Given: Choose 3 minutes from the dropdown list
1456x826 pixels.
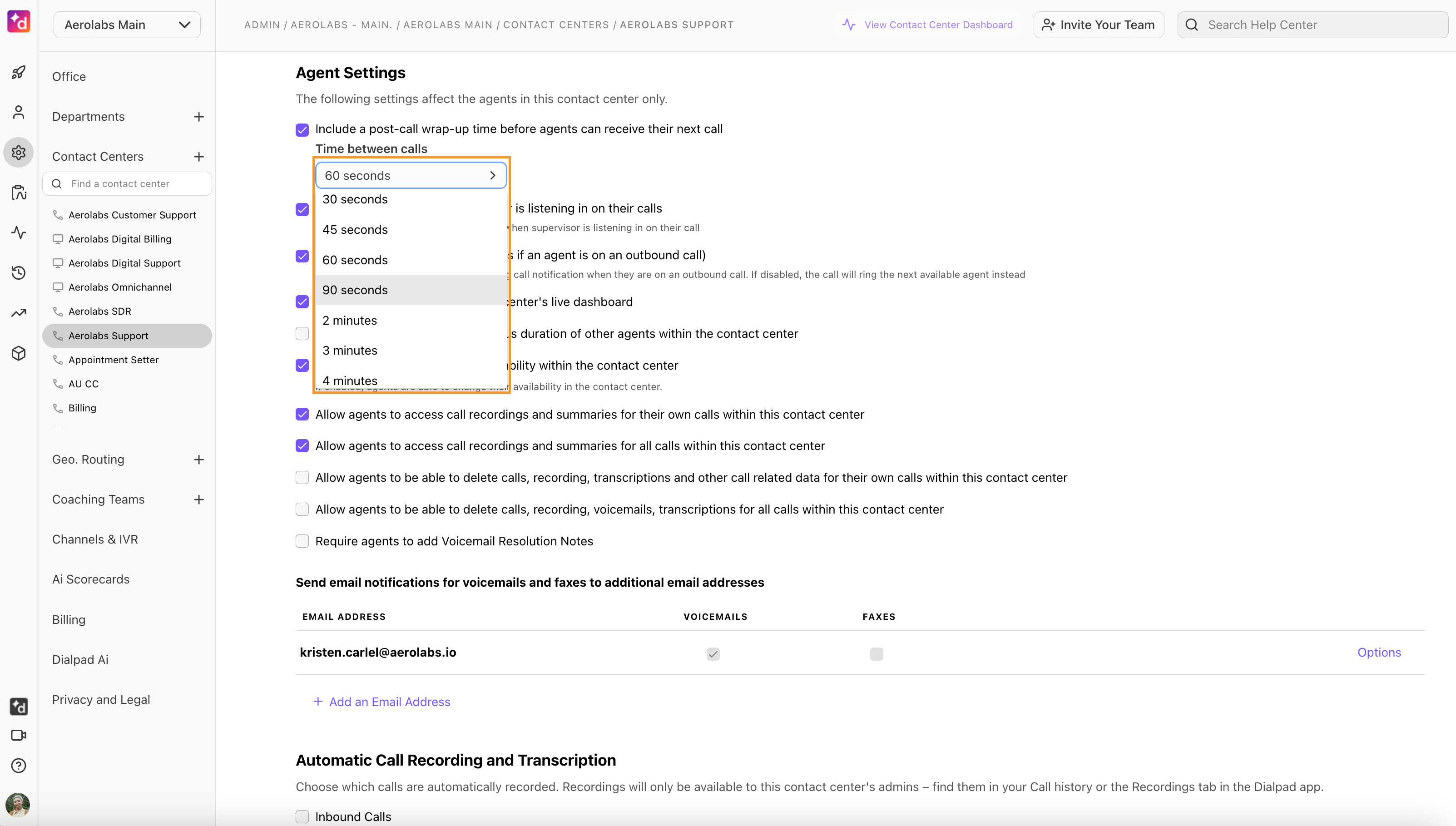Looking at the screenshot, I should coord(411,351).
